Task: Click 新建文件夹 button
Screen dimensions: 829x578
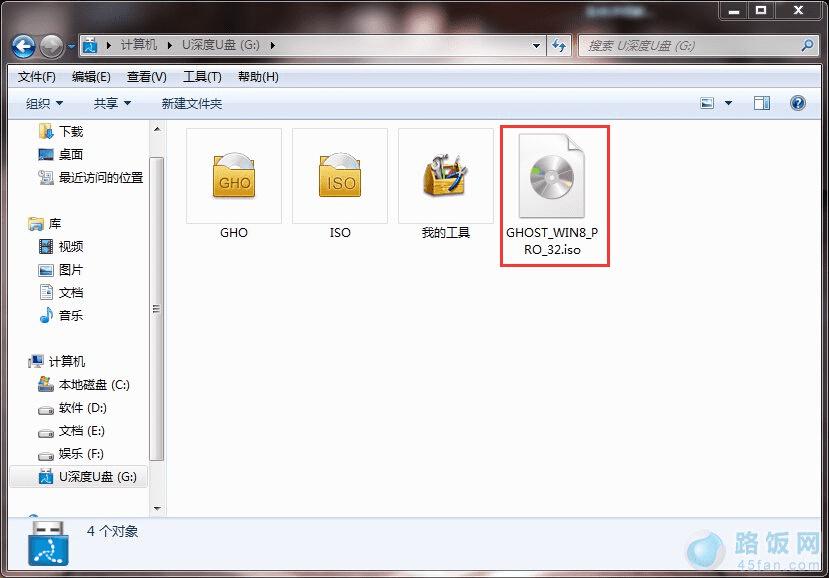Action: (191, 103)
